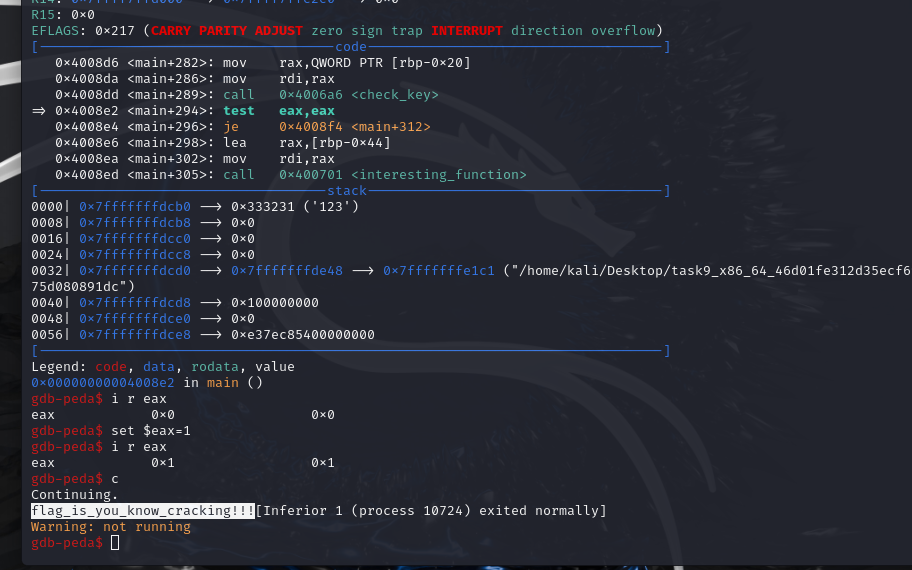Click the 0xe37ec85400000000 stack value
This screenshot has width=912, height=570.
pyautogui.click(x=303, y=335)
